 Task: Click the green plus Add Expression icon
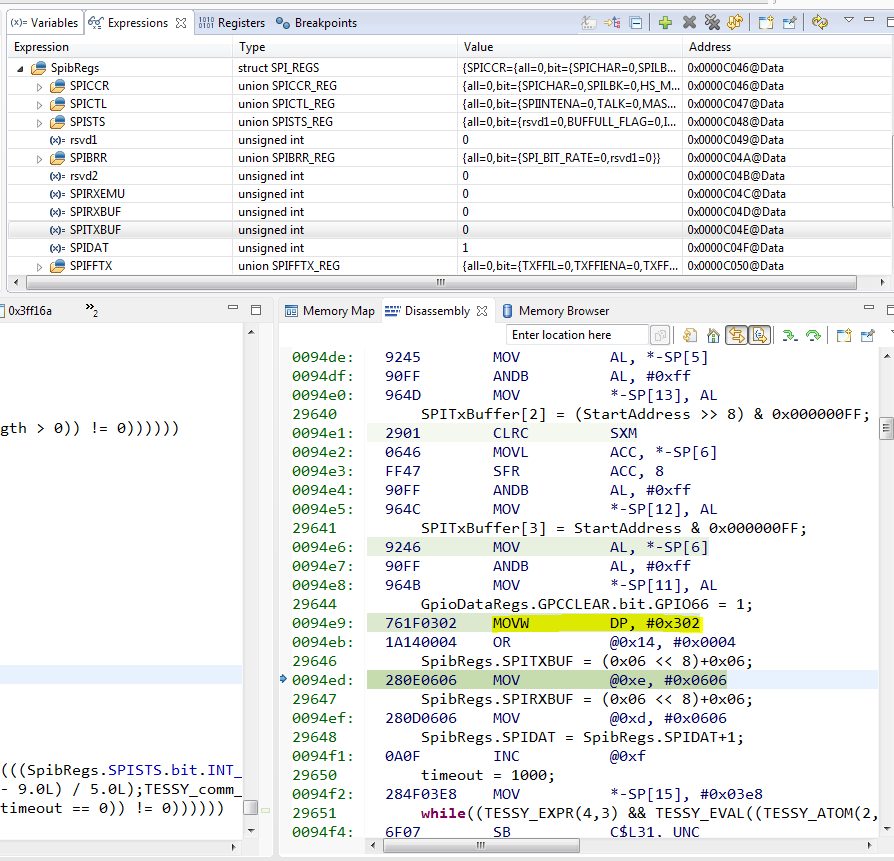click(x=665, y=22)
